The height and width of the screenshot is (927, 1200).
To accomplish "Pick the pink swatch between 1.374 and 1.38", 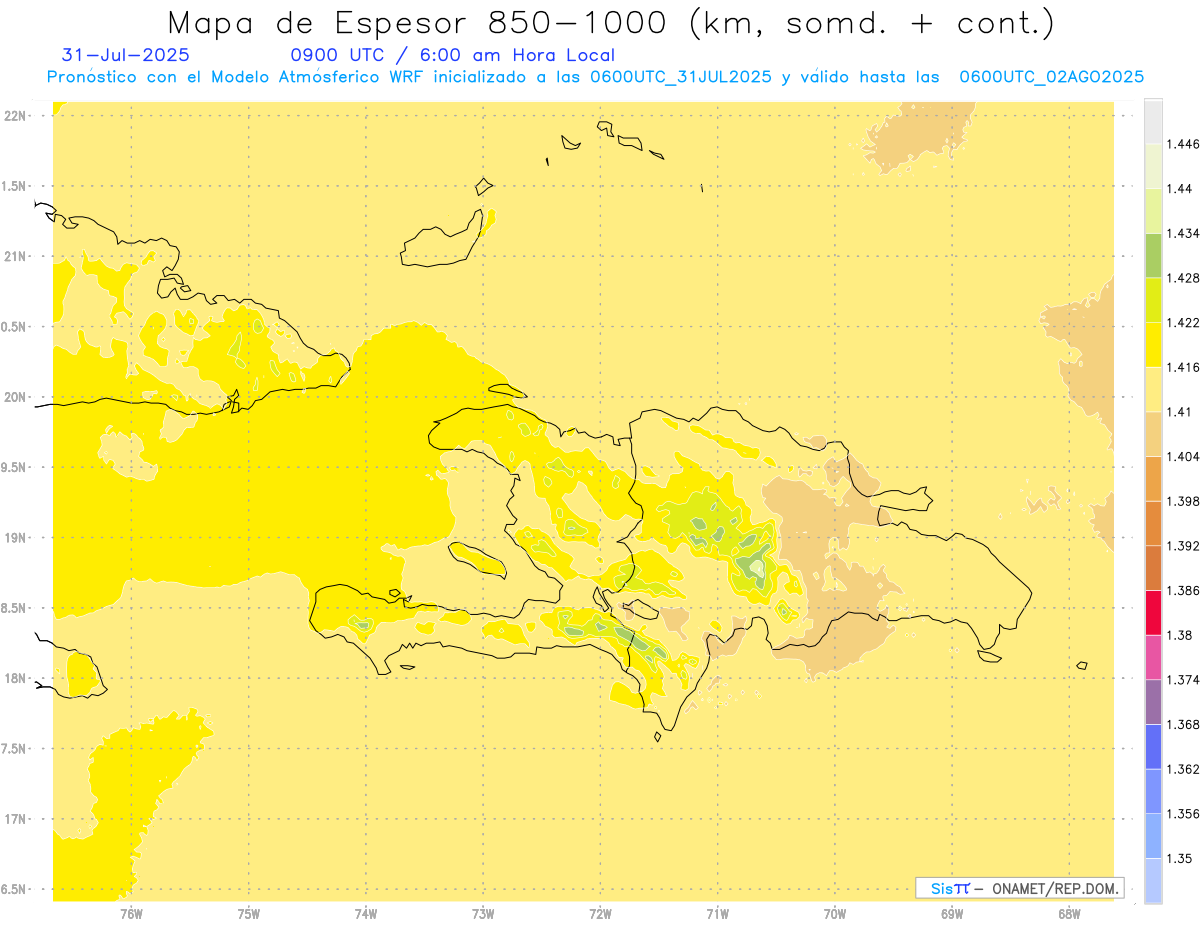I will pyautogui.click(x=1153, y=657).
